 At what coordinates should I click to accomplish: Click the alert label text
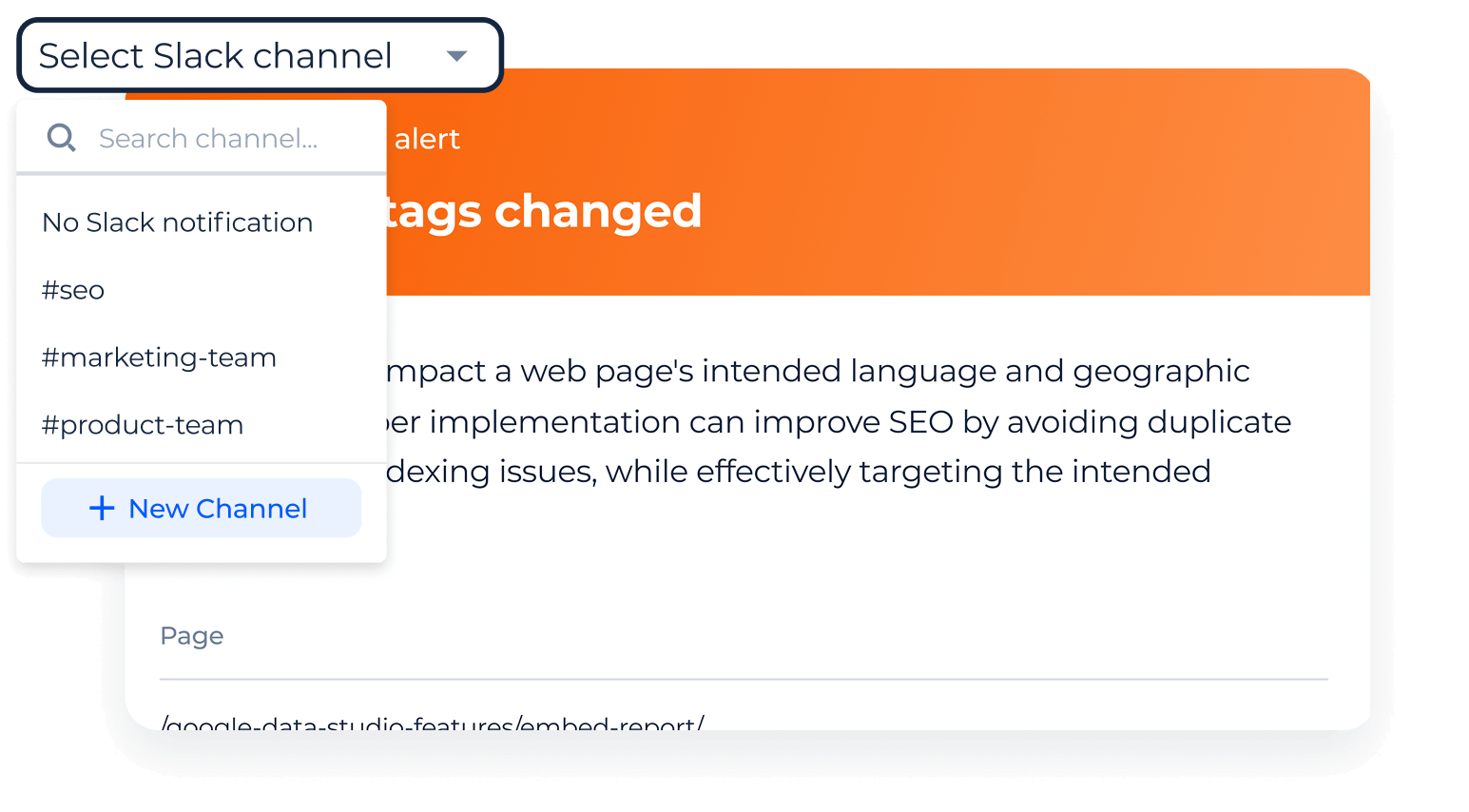click(427, 139)
